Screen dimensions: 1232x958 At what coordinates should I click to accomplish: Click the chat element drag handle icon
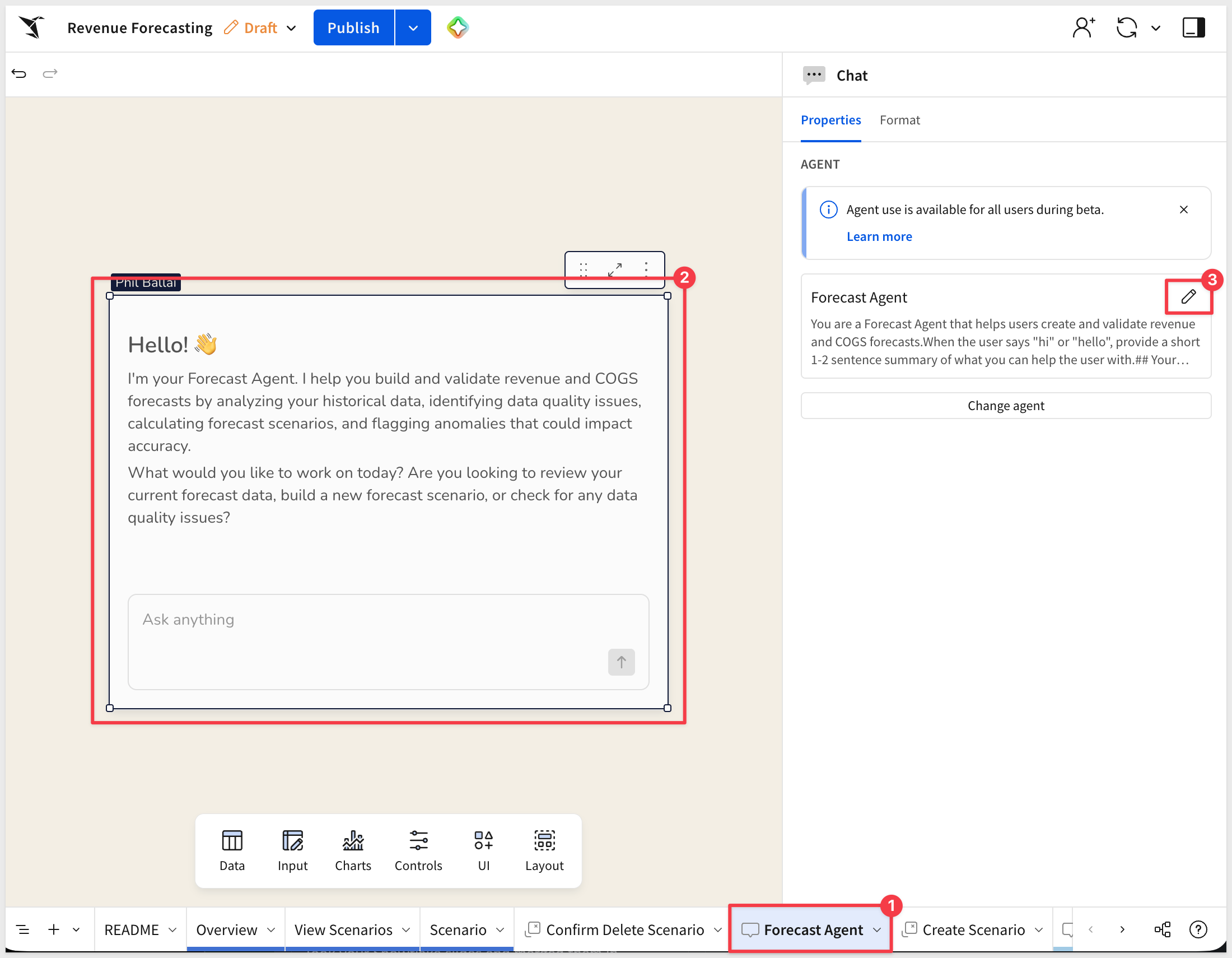(584, 269)
